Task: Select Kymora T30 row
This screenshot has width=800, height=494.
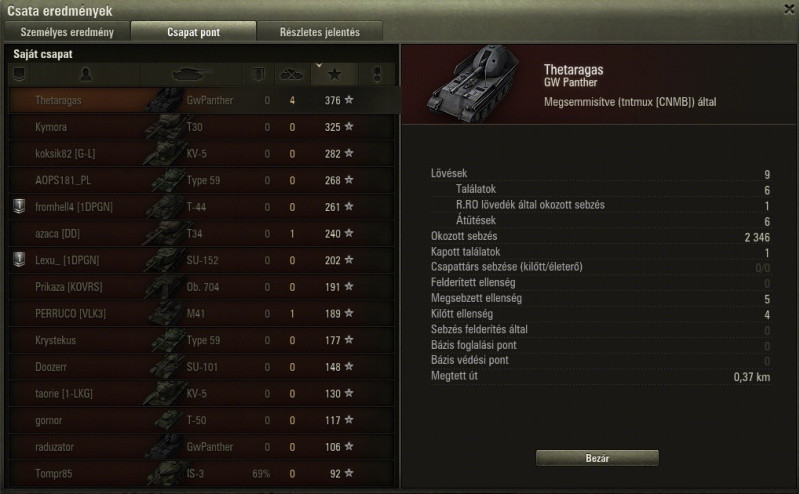Action: (x=202, y=127)
